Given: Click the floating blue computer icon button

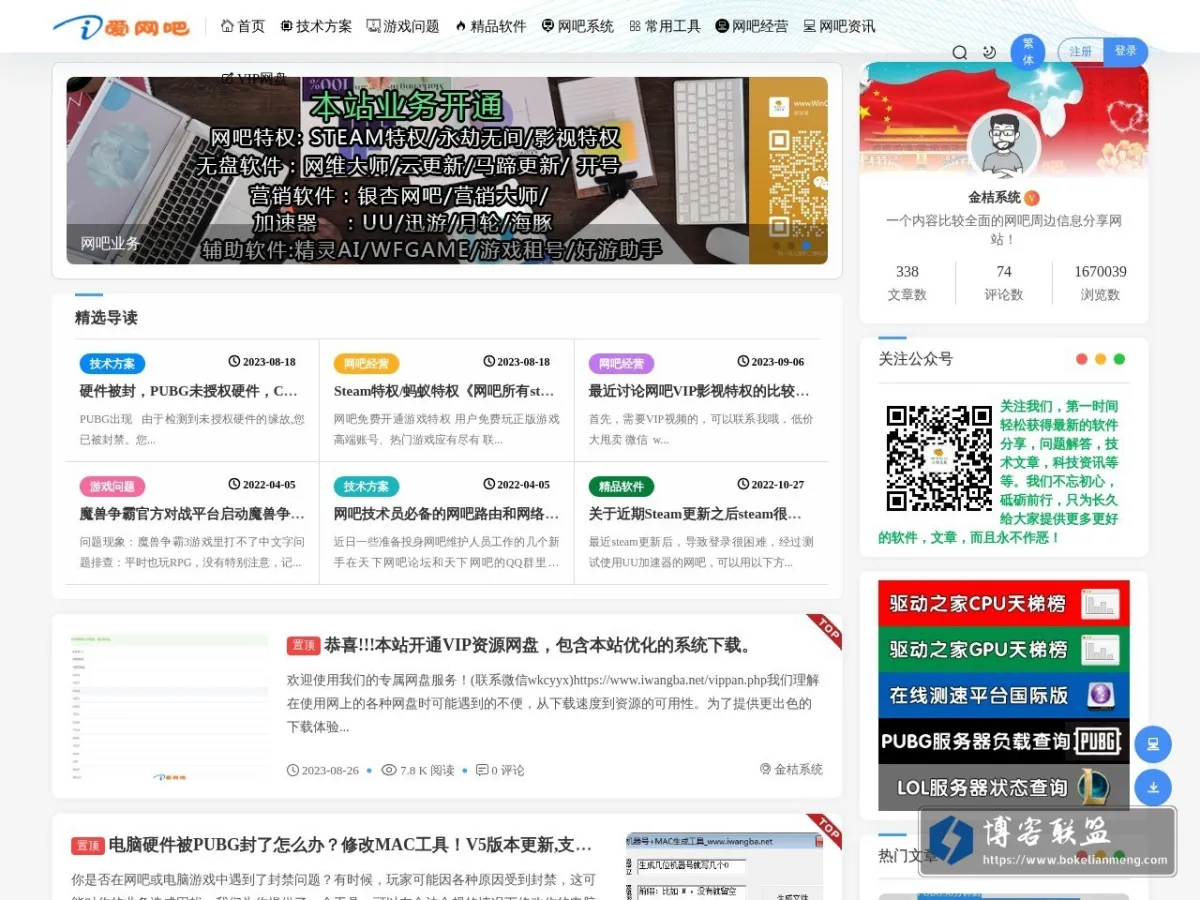Looking at the screenshot, I should (1153, 744).
